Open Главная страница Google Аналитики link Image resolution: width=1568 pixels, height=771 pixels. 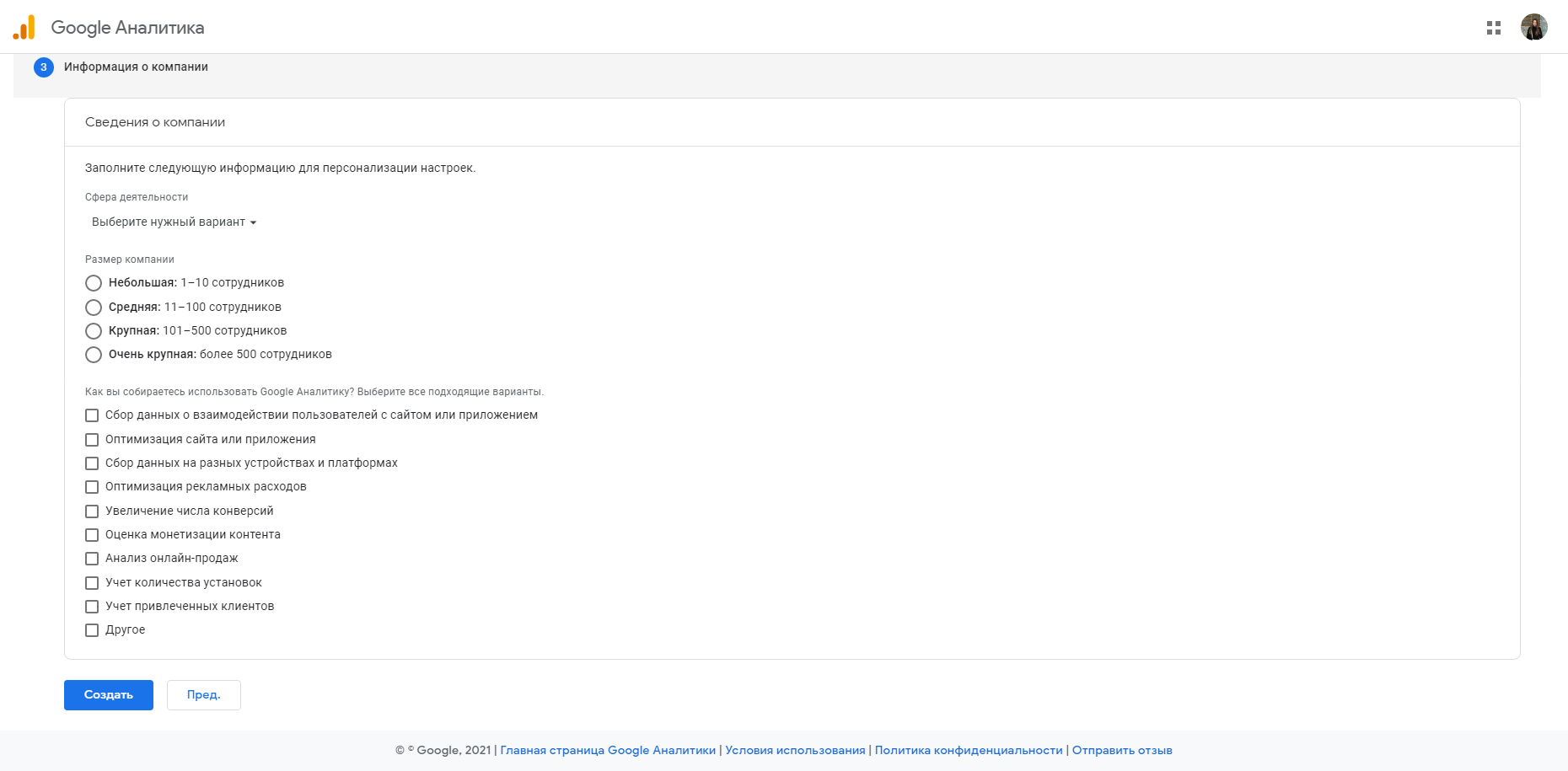608,750
